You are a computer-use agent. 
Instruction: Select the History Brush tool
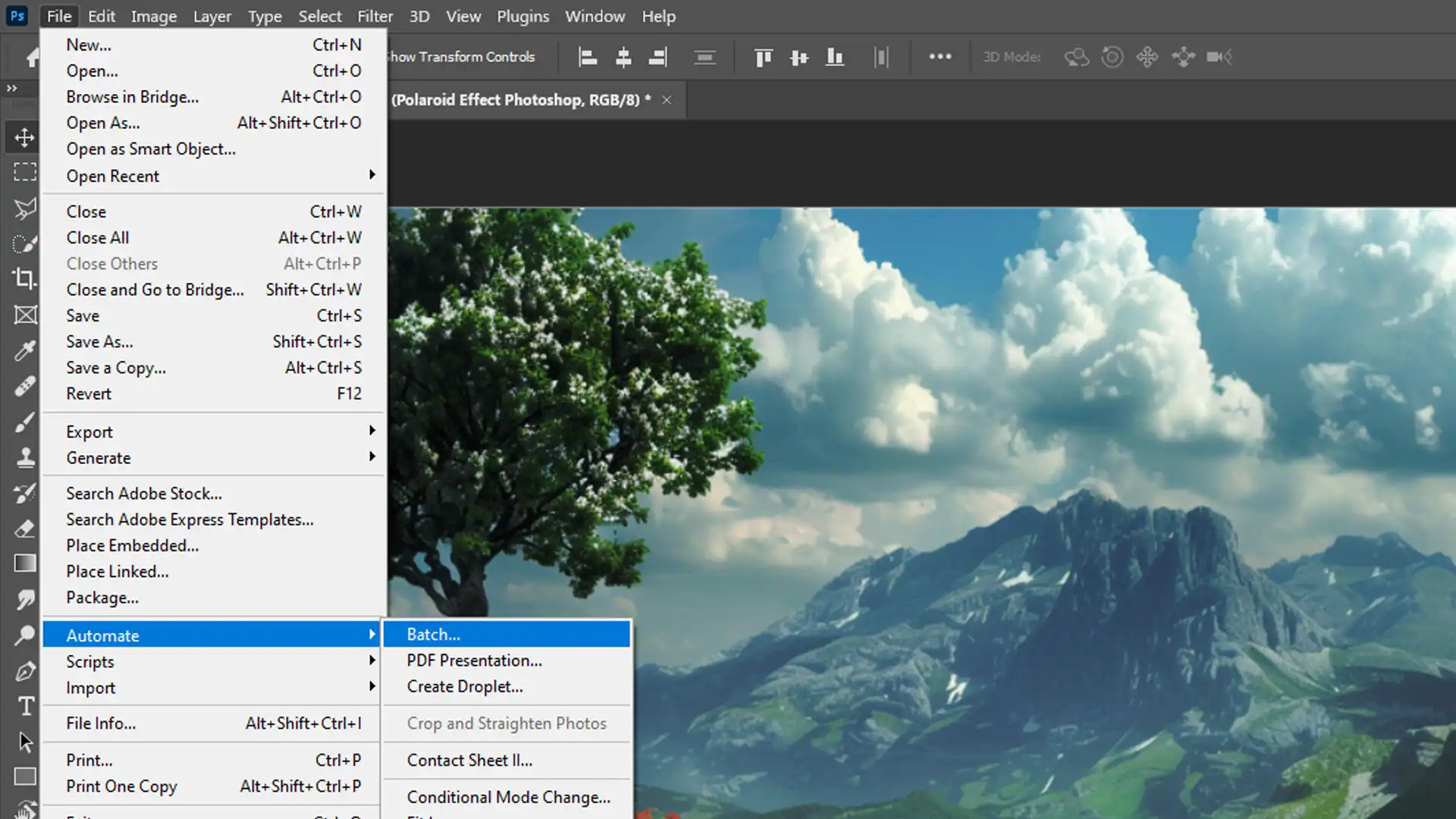coord(24,493)
